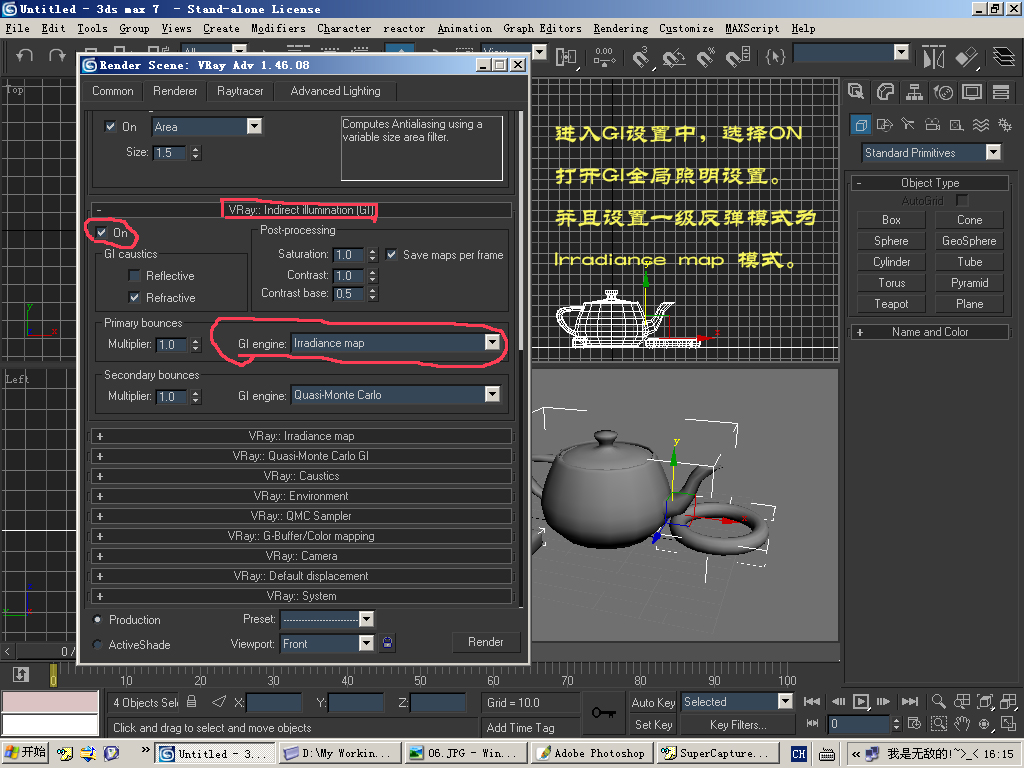Disable Refractive GI caustics
1024x768 pixels.
click(x=135, y=297)
